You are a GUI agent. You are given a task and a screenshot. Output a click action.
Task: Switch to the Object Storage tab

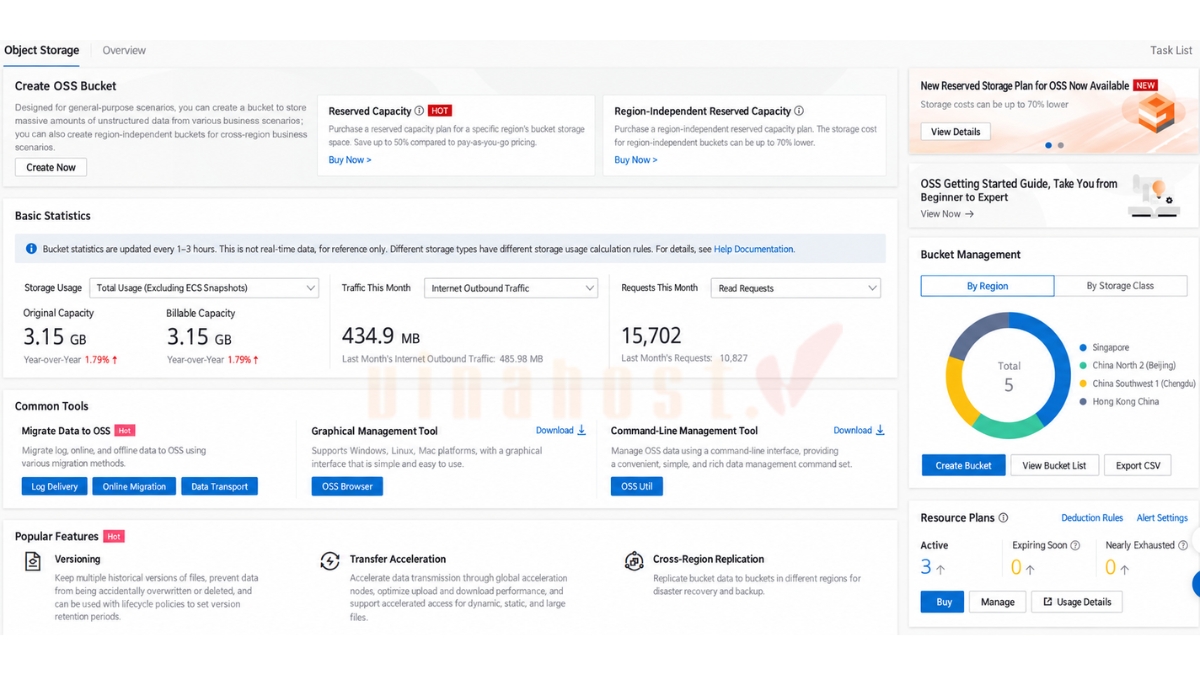tap(41, 50)
